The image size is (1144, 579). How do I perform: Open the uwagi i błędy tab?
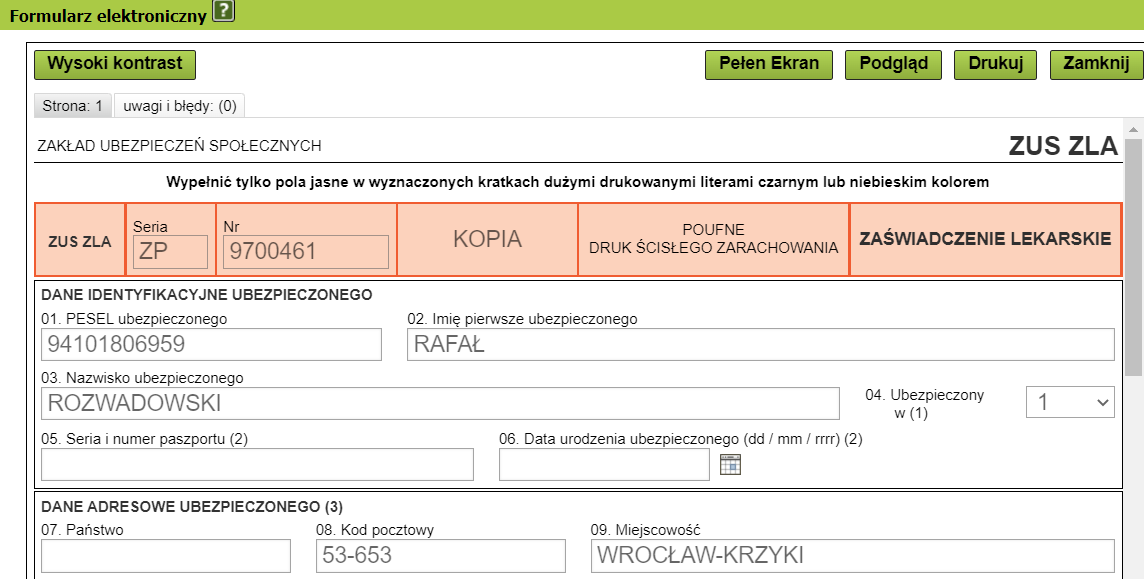[x=179, y=106]
